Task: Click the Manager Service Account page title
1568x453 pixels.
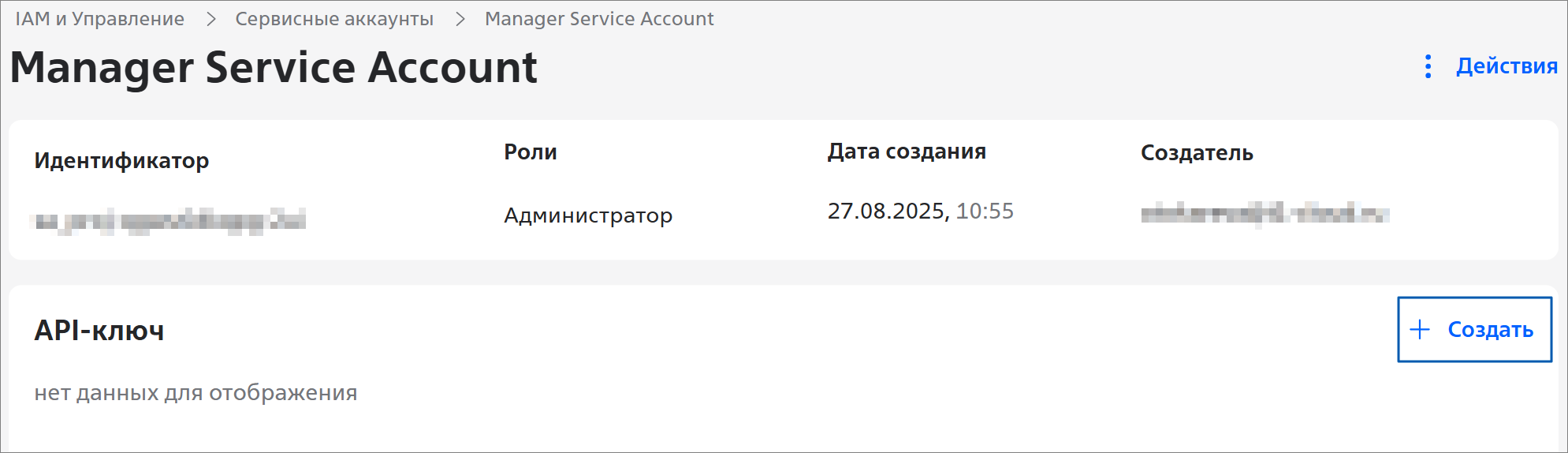Action: [x=273, y=68]
